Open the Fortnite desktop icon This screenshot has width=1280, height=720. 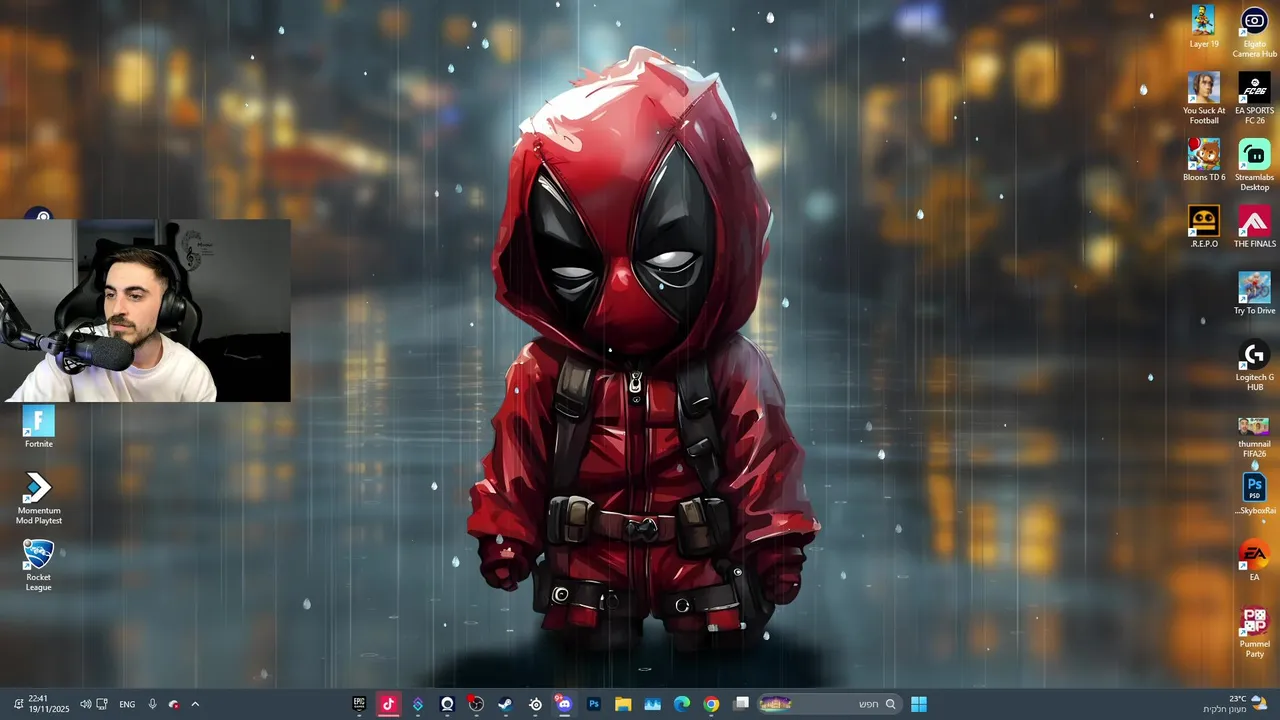[39, 427]
